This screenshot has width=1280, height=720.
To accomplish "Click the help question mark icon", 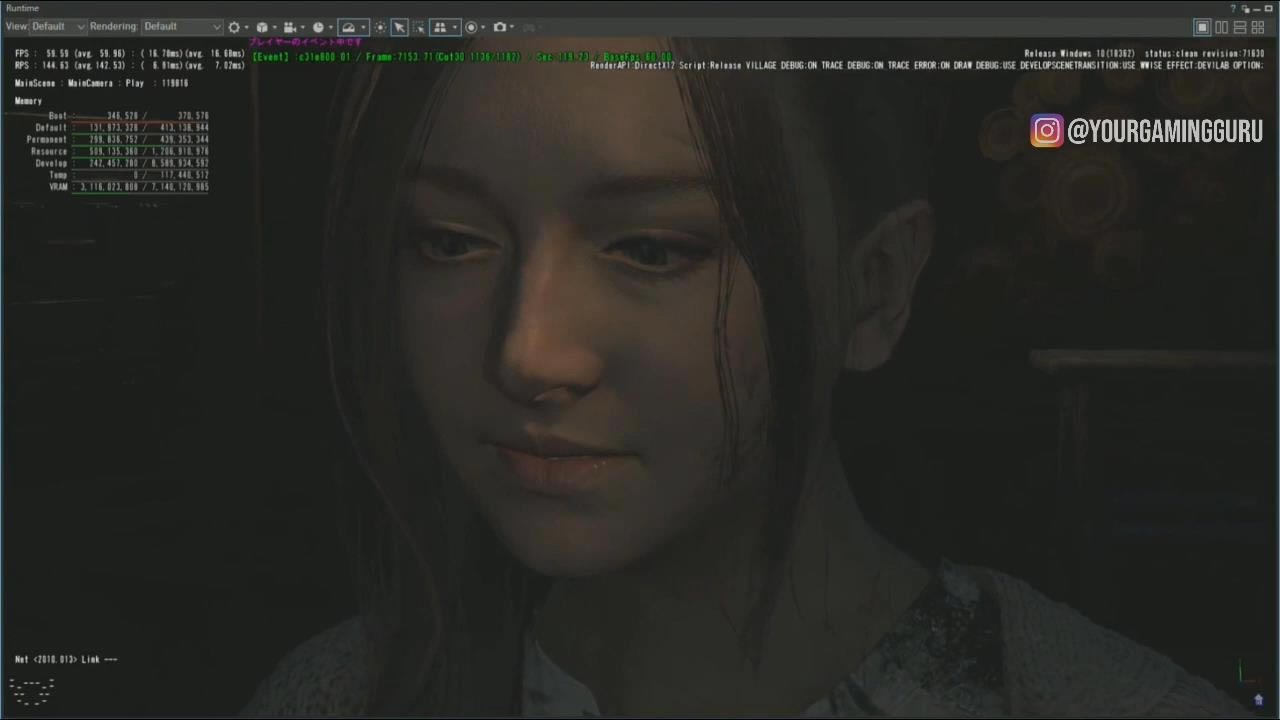I will click(1233, 8).
